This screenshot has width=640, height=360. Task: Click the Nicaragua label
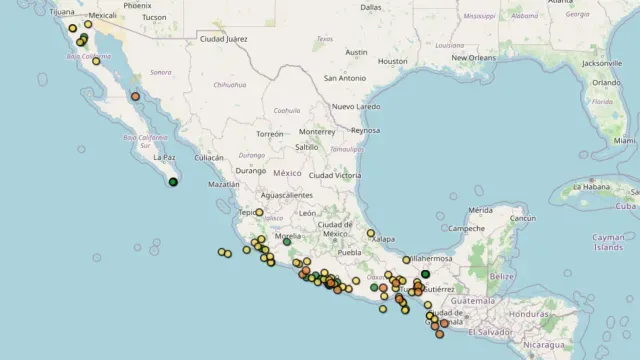[544, 345]
